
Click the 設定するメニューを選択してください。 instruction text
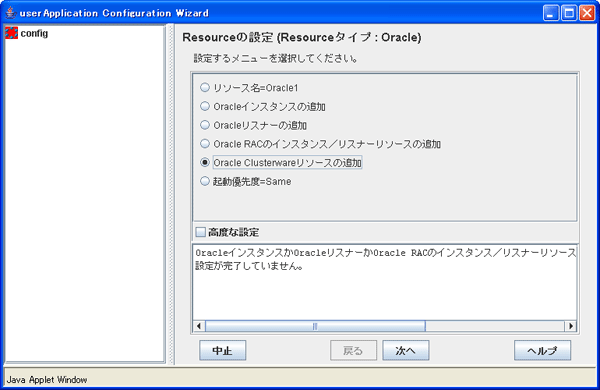[x=276, y=59]
